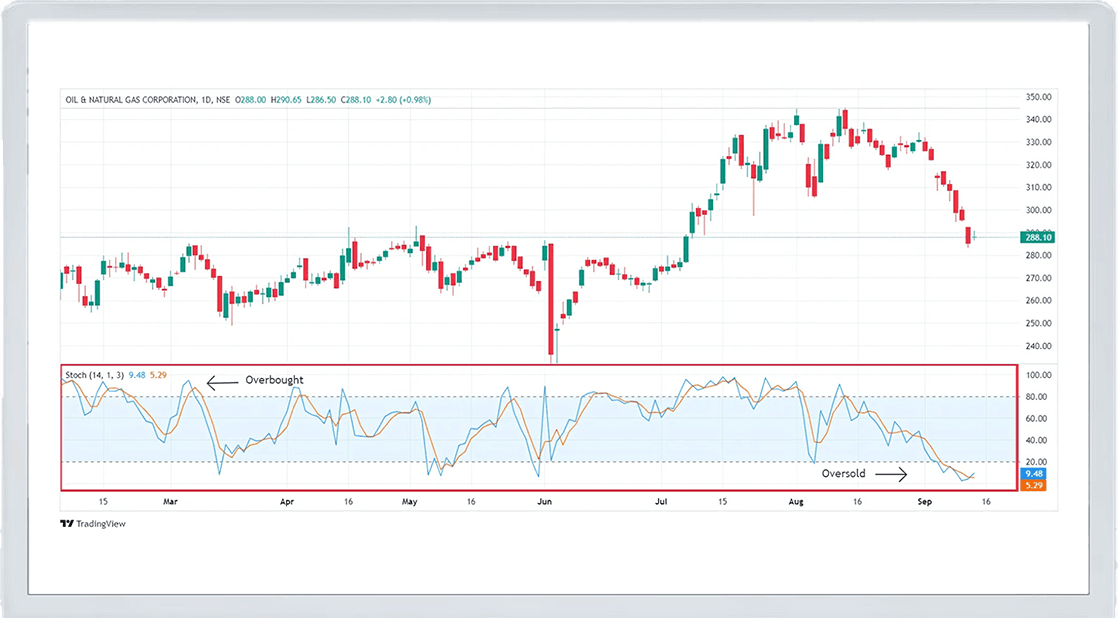Click the blue 9.48 Stoch axis tag
This screenshot has width=1118, height=618.
point(1030,474)
